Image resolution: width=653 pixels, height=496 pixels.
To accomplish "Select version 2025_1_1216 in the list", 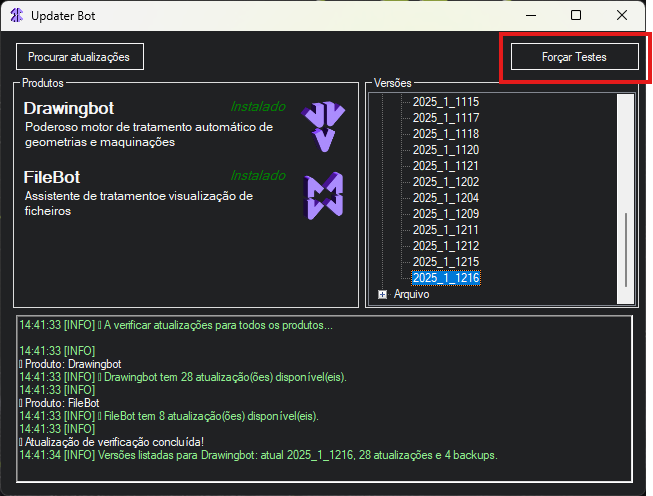I will (446, 278).
